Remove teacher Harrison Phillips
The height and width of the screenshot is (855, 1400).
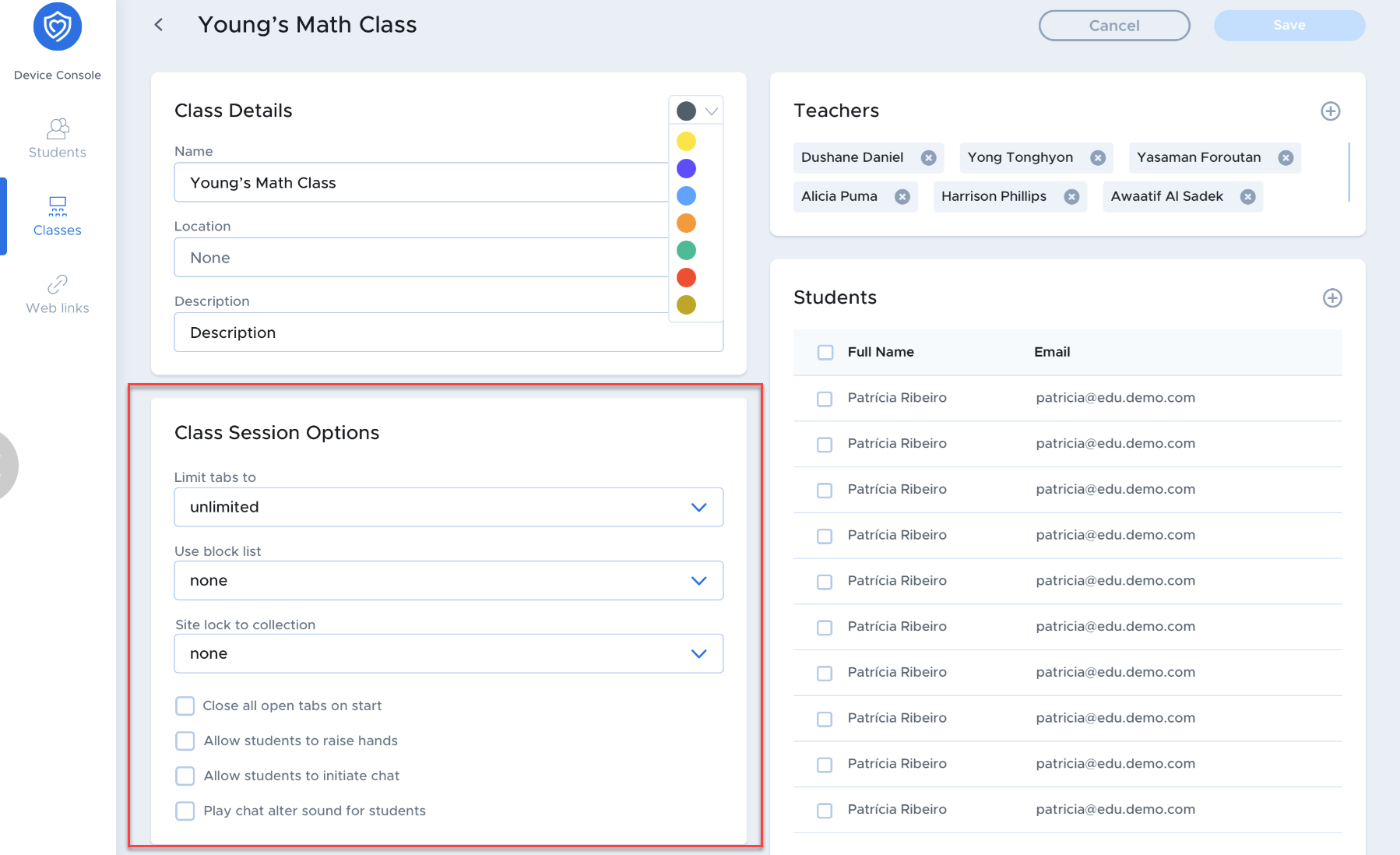tap(1071, 197)
